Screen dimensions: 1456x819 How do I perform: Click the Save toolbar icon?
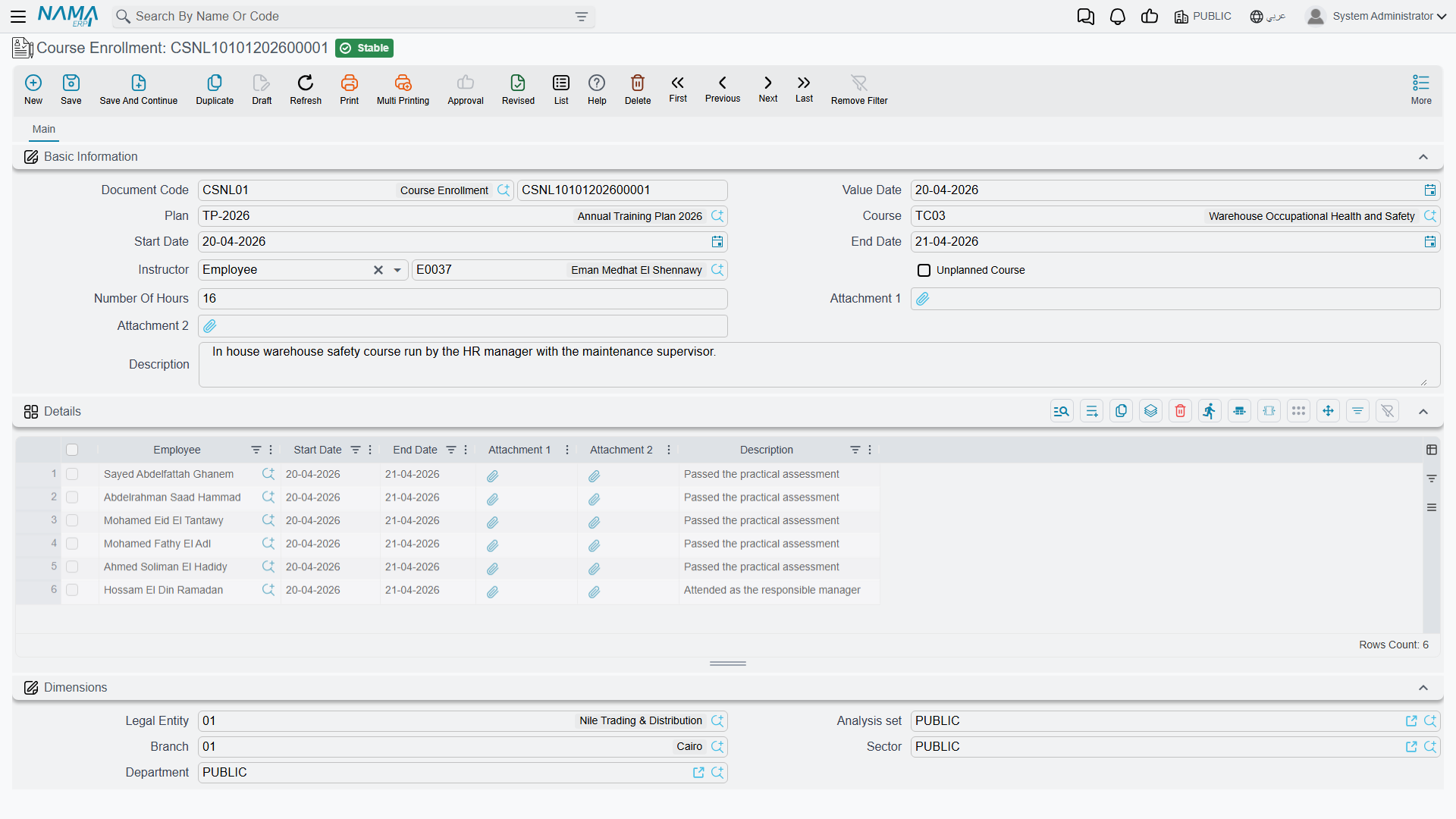point(71,89)
